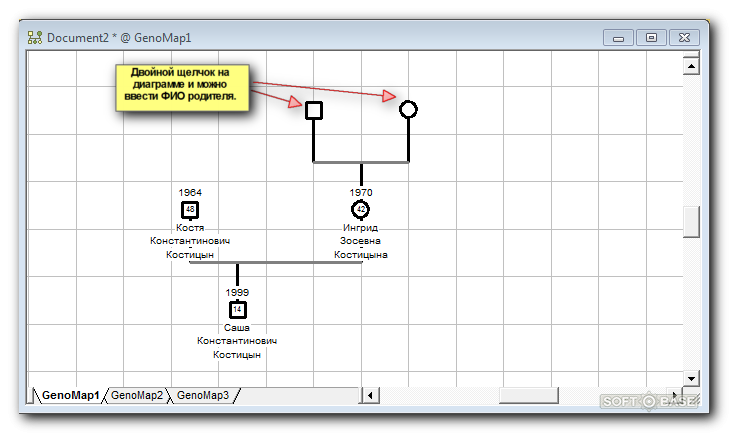The height and width of the screenshot is (433, 729).
Task: Switch to the GenoMap1 tab
Action: (70, 395)
